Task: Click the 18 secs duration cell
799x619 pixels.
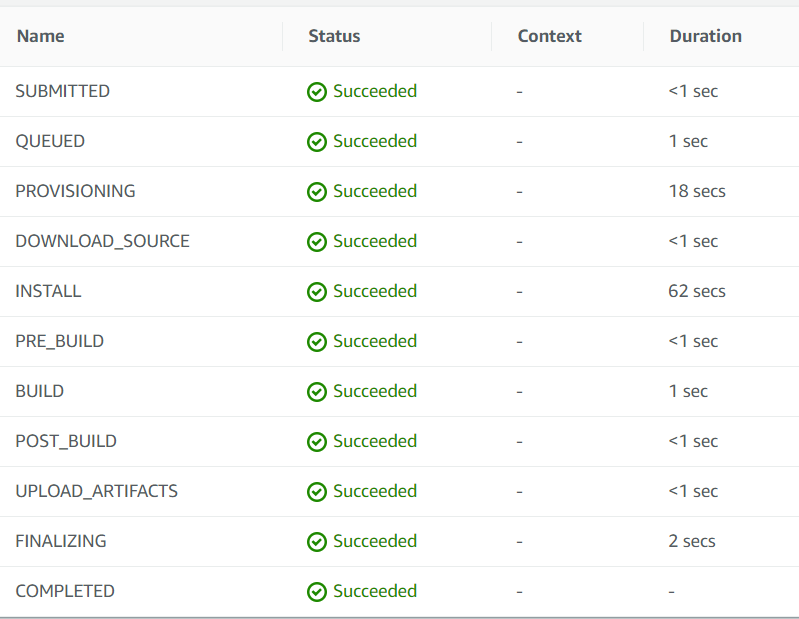Action: tap(697, 191)
